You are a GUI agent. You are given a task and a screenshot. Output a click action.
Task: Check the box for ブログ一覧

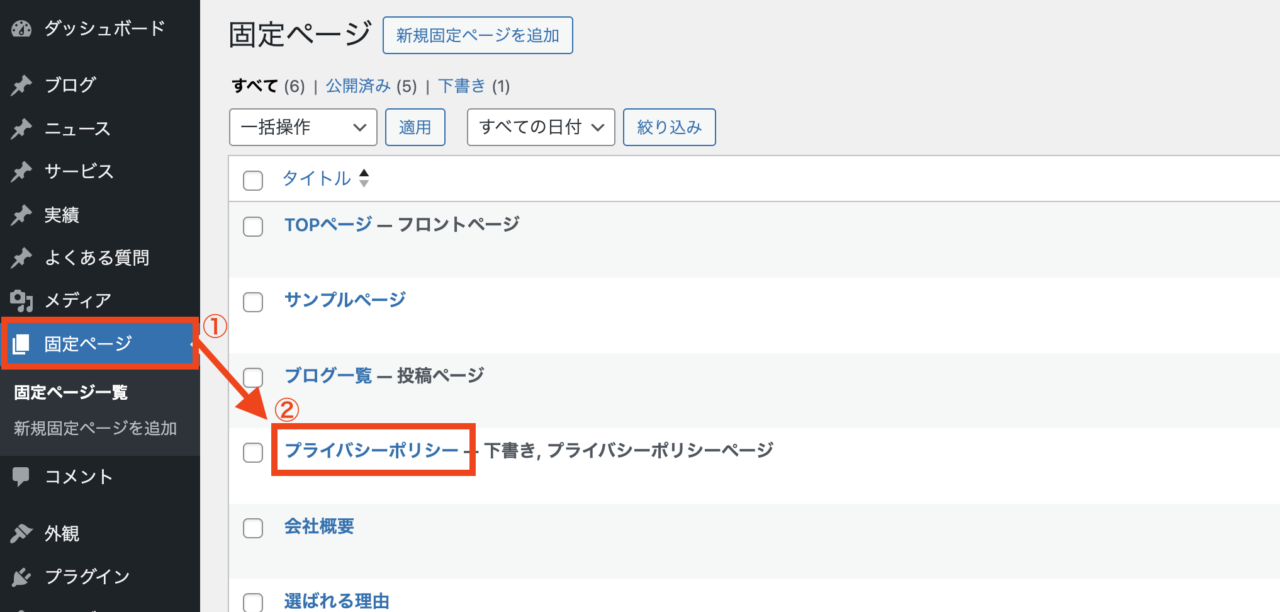click(x=253, y=377)
